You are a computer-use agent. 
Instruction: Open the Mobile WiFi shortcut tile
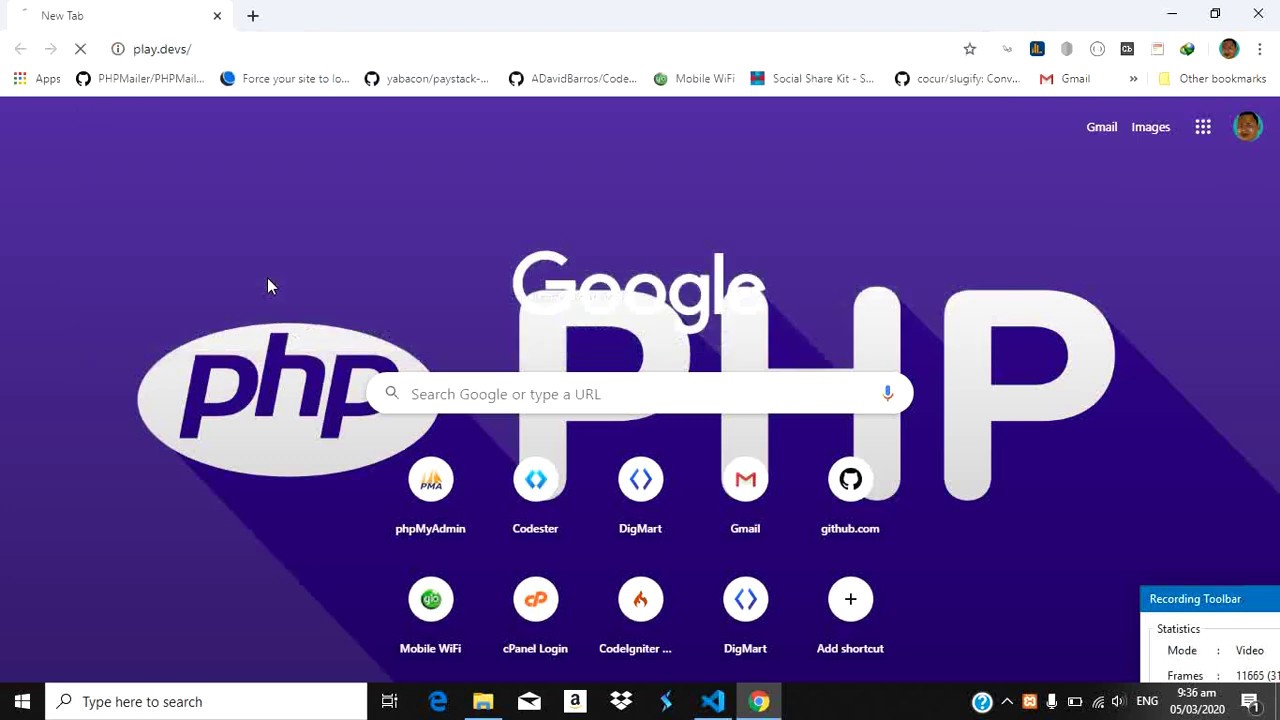(x=430, y=617)
